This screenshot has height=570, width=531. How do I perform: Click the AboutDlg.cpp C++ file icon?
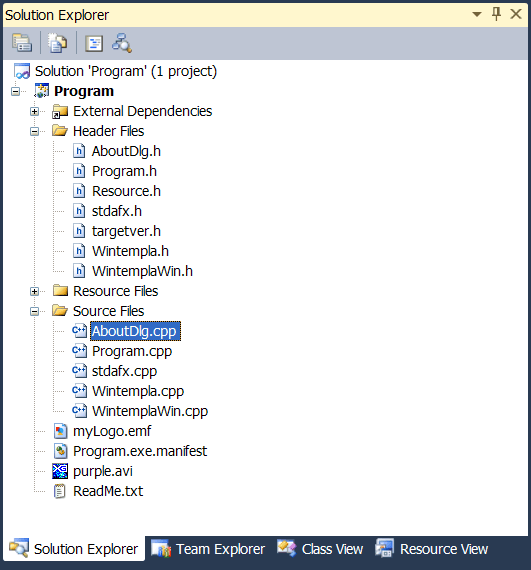[79, 331]
